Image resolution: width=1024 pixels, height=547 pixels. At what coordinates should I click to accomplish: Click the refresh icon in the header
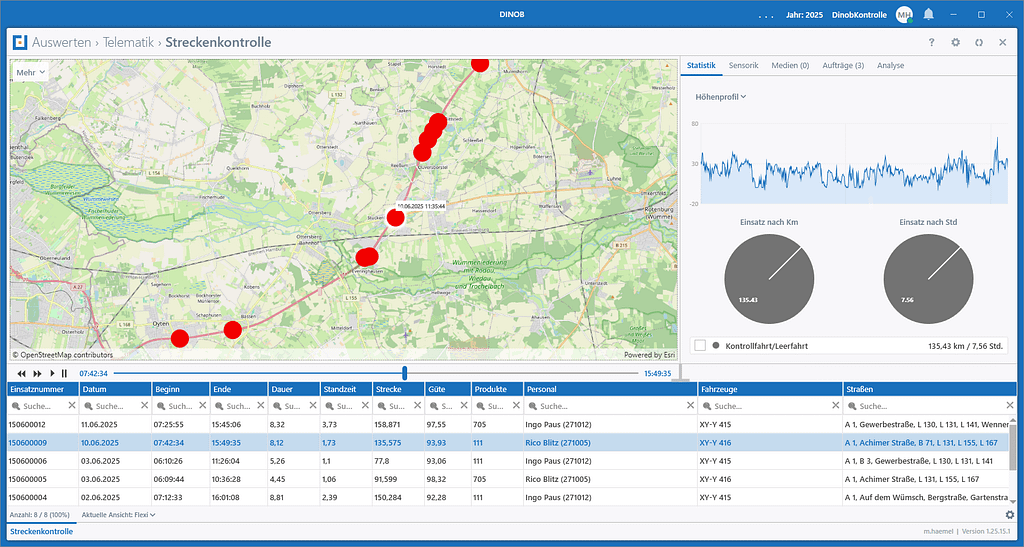click(x=979, y=43)
